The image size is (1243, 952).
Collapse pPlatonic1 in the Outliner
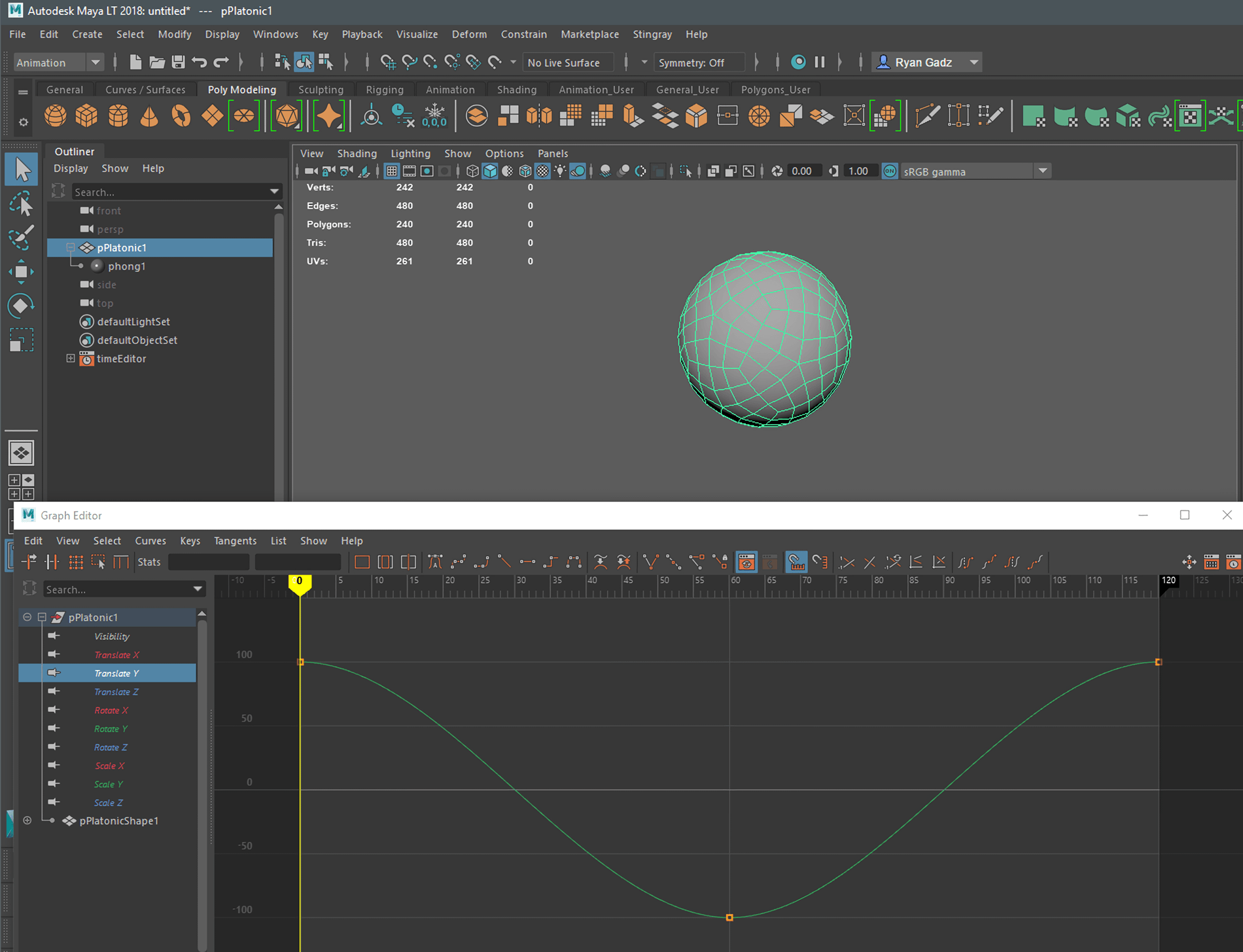click(71, 247)
